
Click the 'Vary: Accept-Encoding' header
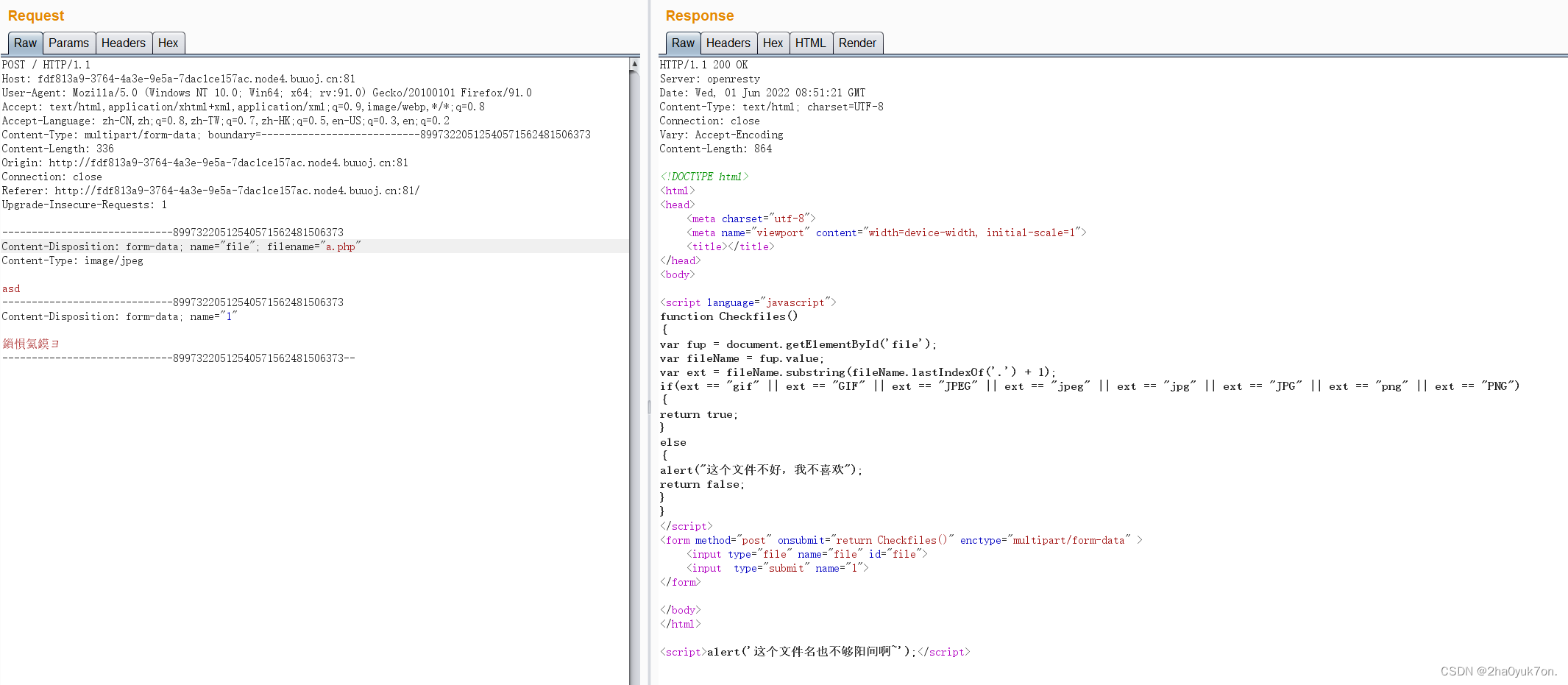pos(721,135)
